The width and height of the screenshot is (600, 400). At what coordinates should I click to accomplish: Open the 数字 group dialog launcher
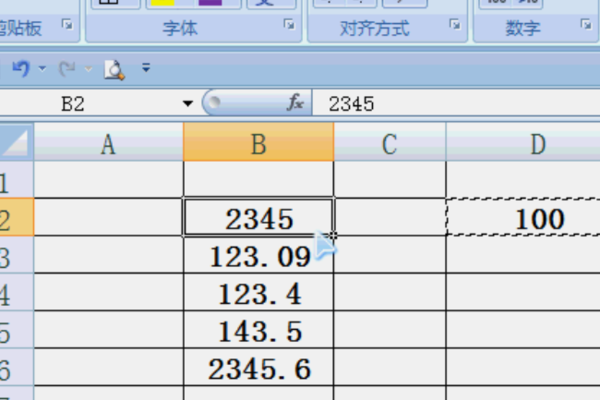pos(586,25)
